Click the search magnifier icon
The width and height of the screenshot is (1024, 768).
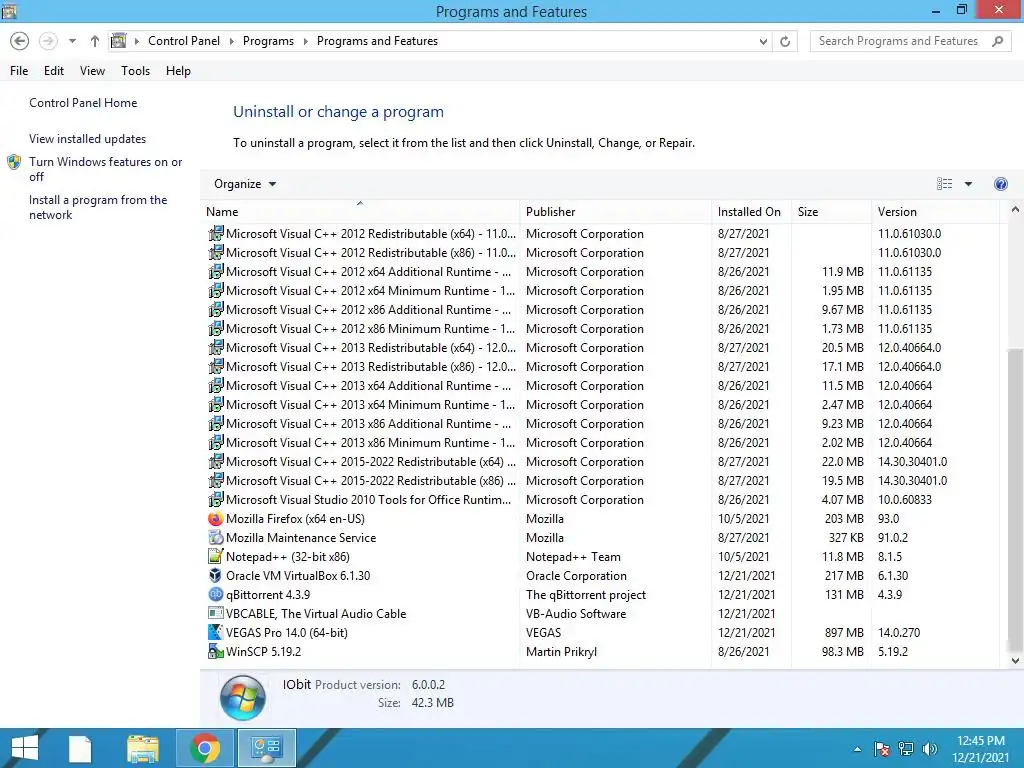coord(997,41)
